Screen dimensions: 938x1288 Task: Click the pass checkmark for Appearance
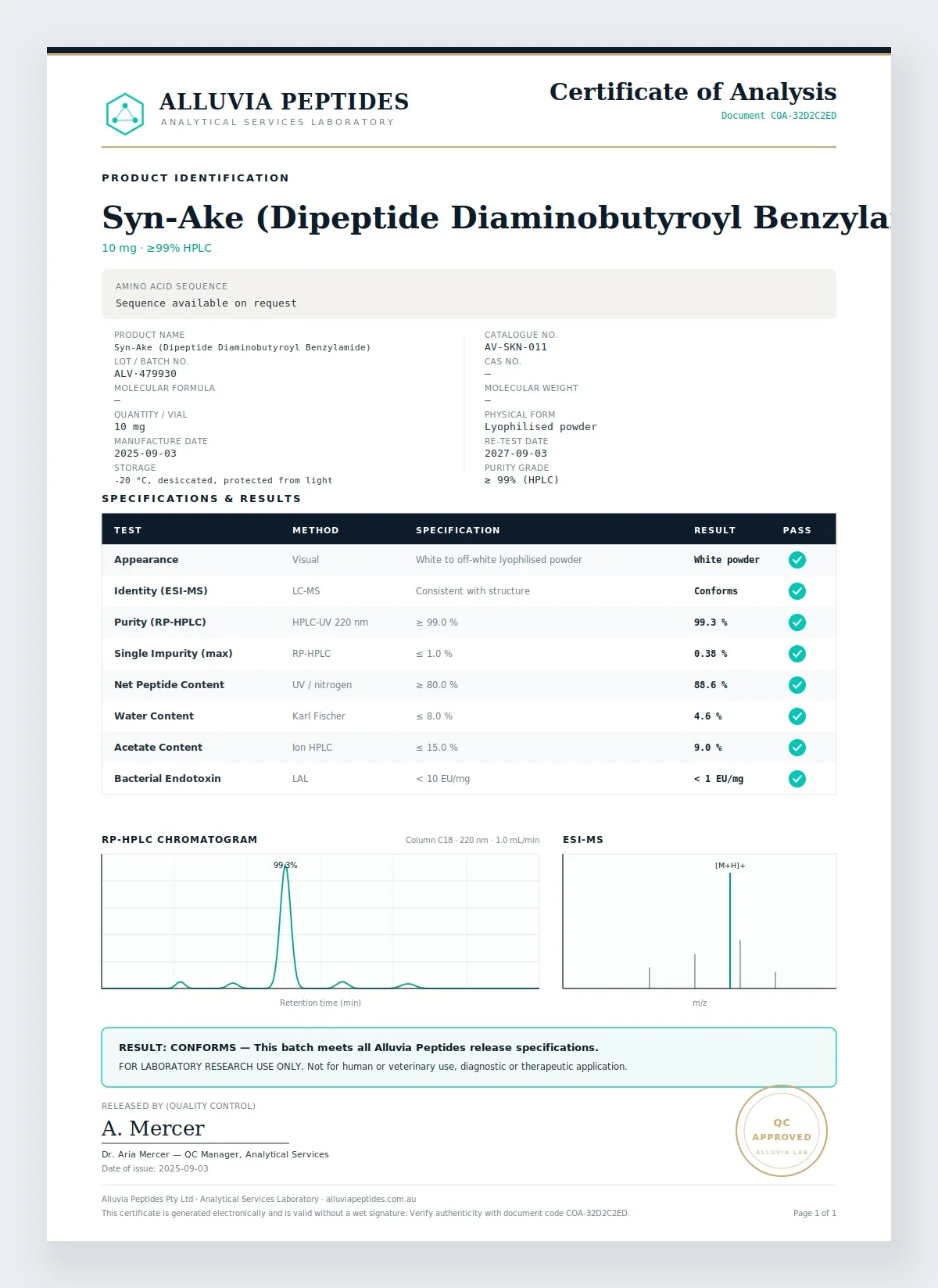[797, 560]
